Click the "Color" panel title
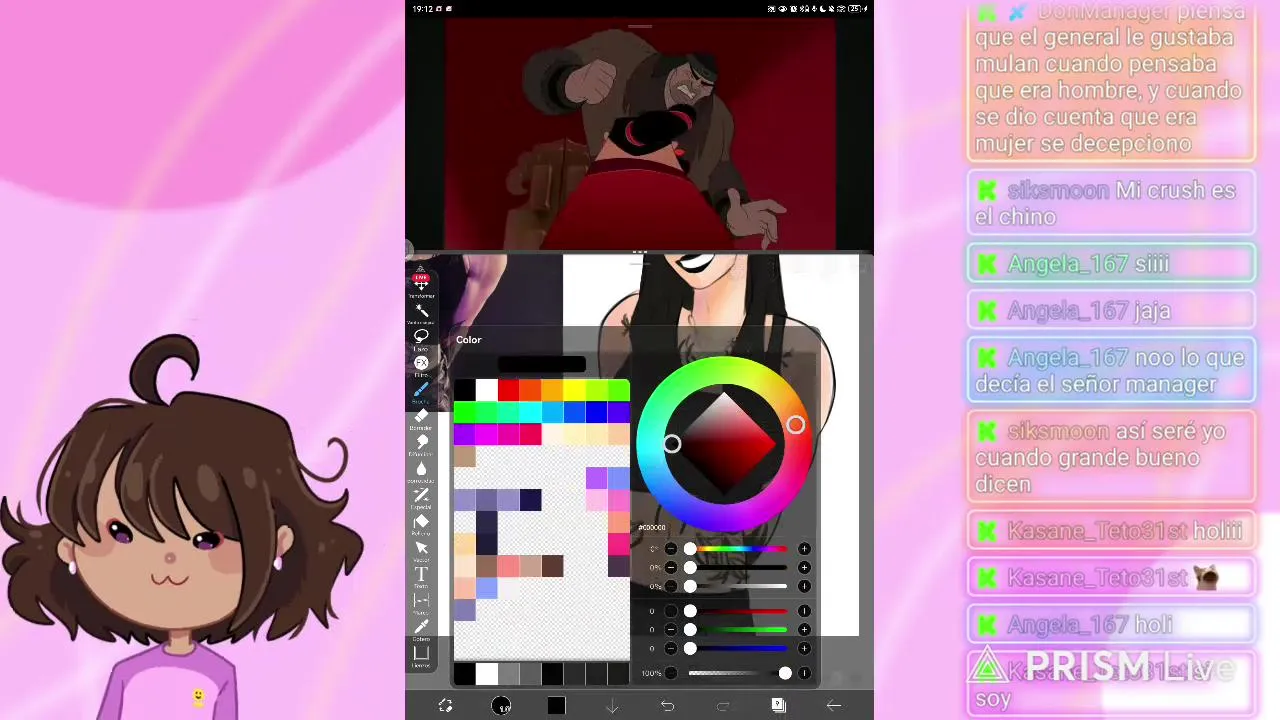This screenshot has width=1280, height=720. (469, 340)
